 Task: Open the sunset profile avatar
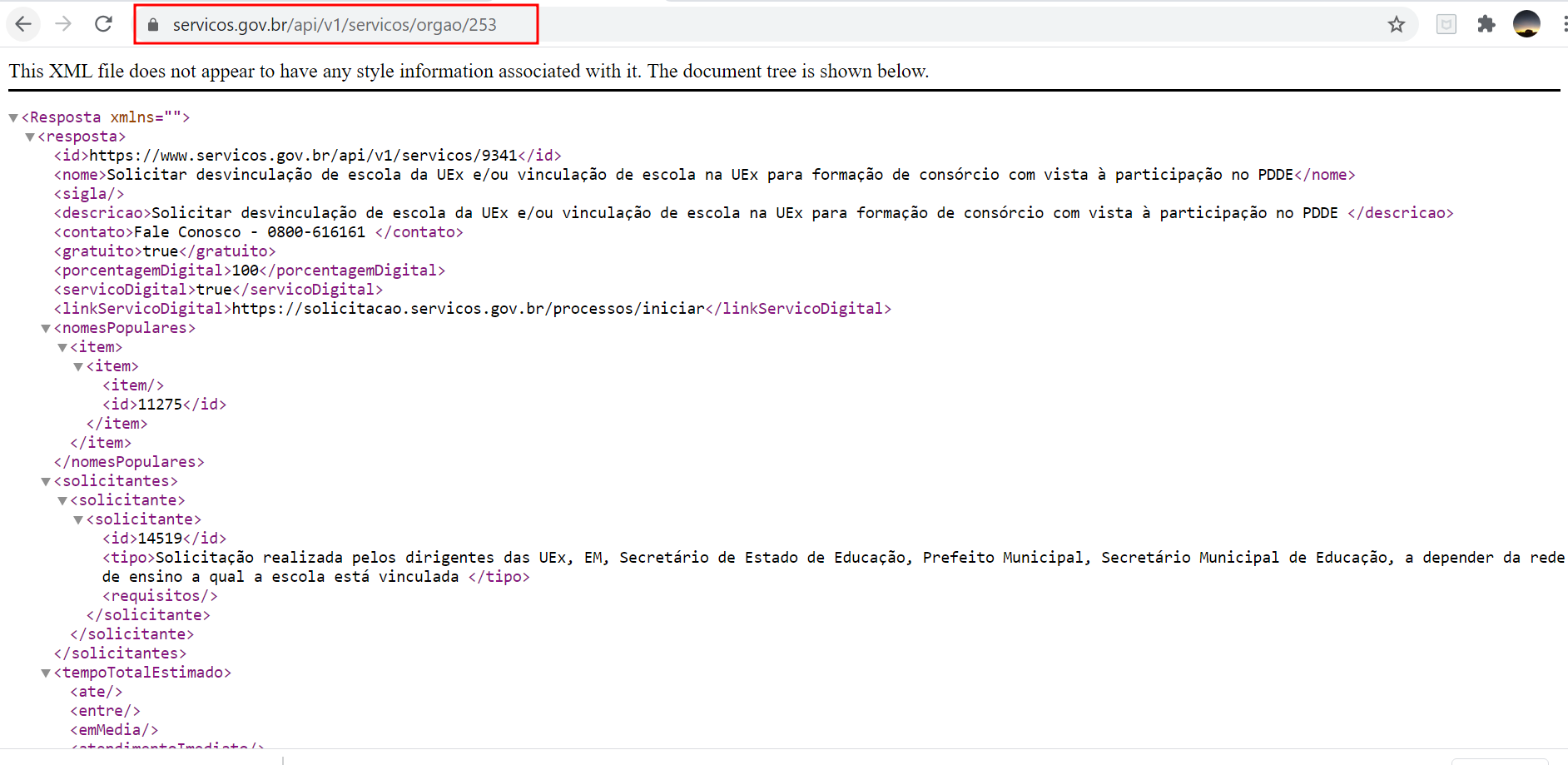click(1526, 24)
